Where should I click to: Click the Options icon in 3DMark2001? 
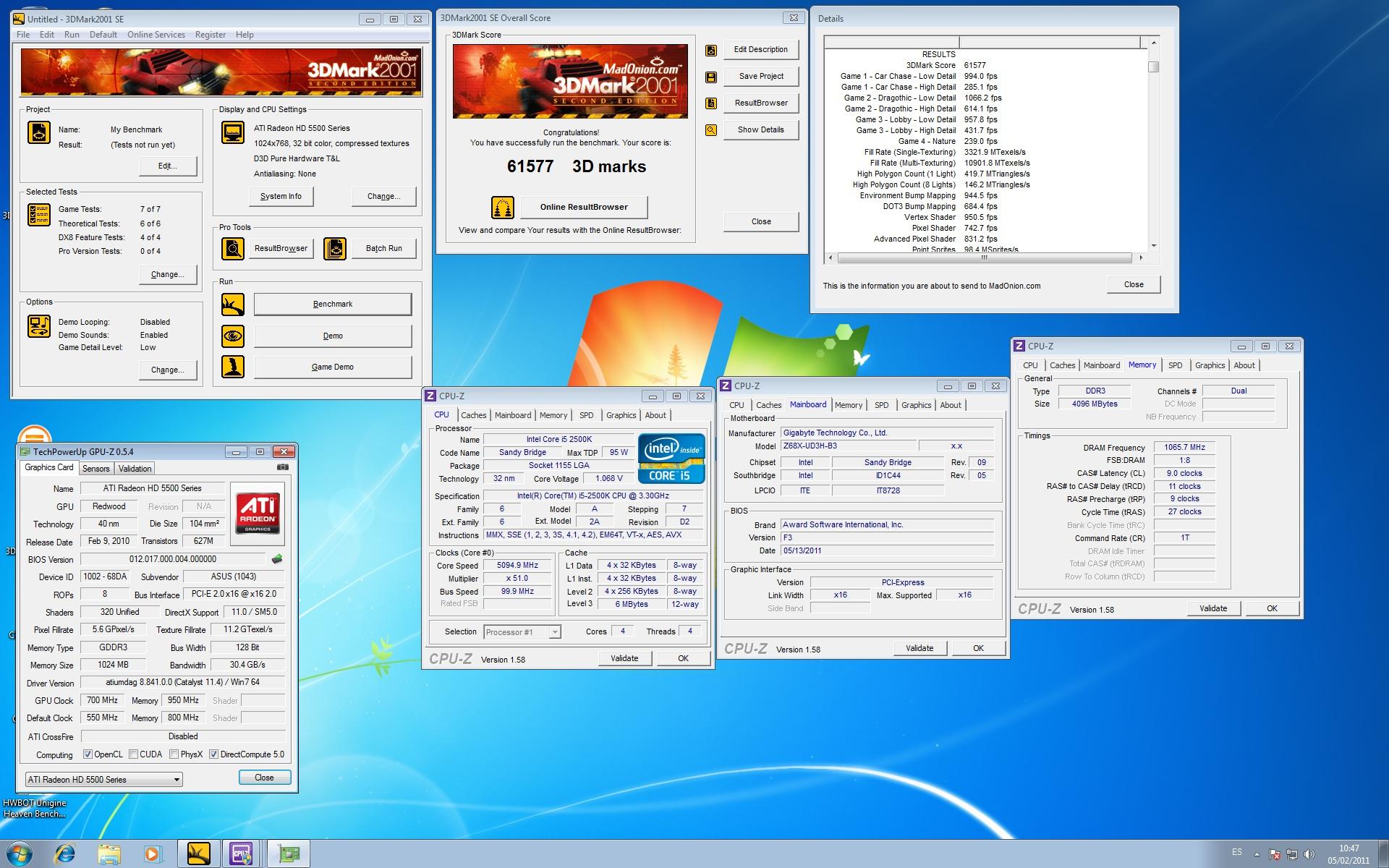[x=39, y=326]
